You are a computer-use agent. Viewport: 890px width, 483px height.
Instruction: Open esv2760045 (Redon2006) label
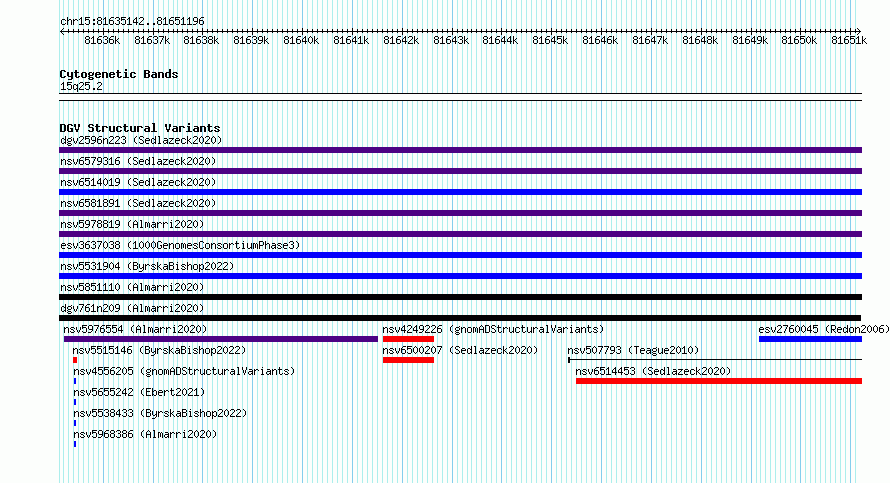(824, 329)
